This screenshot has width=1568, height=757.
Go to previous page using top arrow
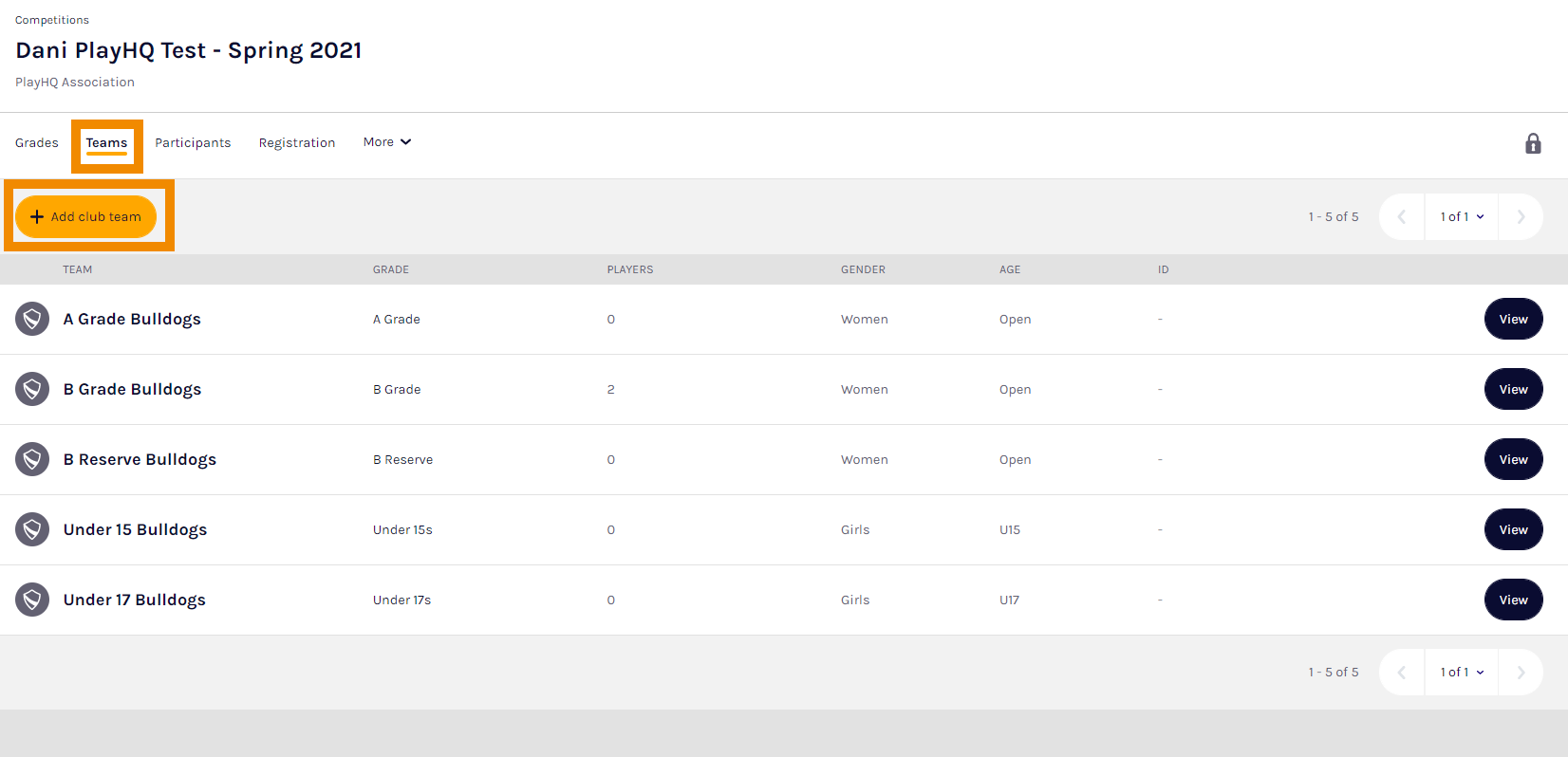tap(1401, 217)
